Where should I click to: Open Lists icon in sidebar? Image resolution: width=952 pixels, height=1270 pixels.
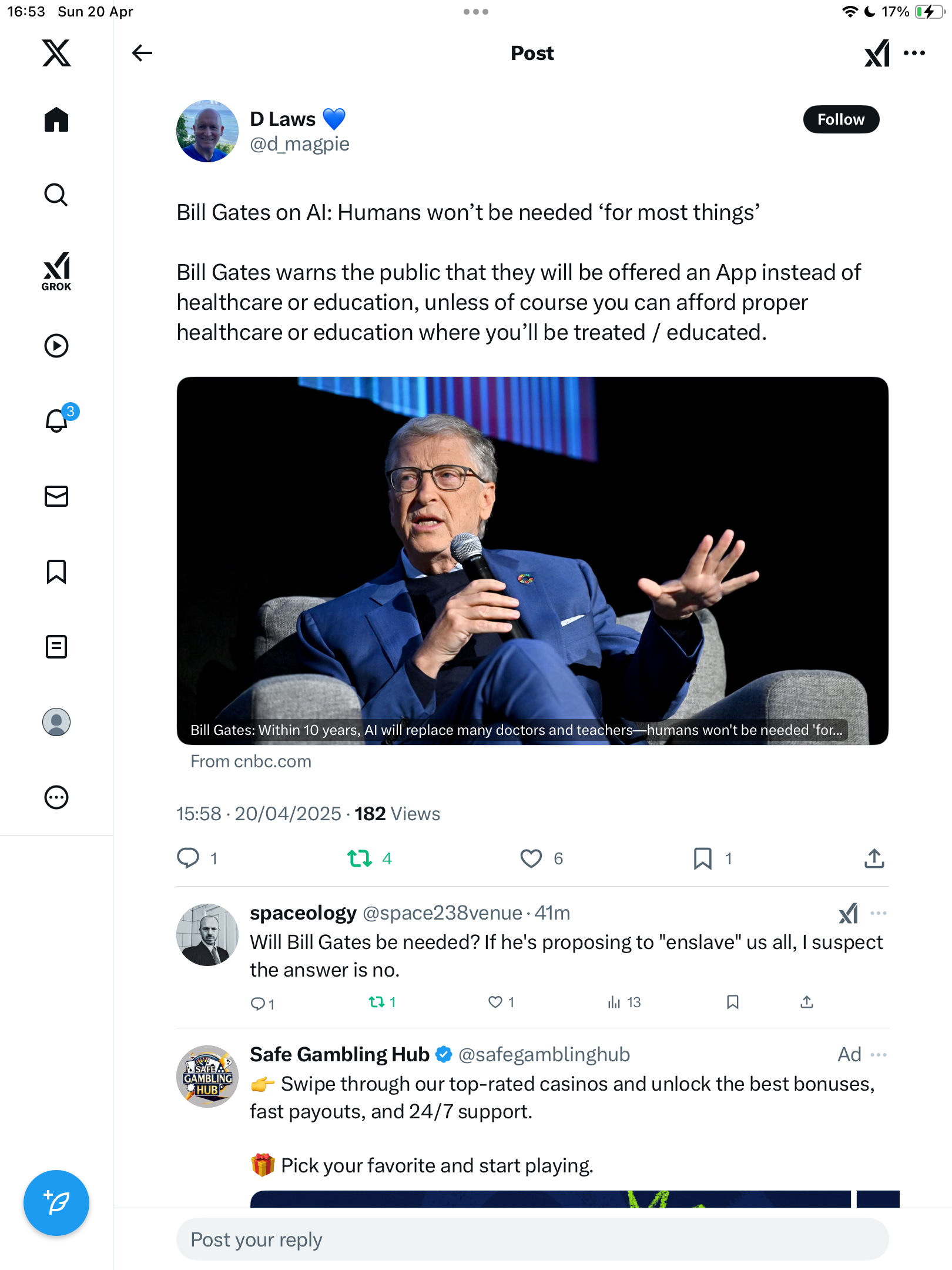[x=56, y=647]
